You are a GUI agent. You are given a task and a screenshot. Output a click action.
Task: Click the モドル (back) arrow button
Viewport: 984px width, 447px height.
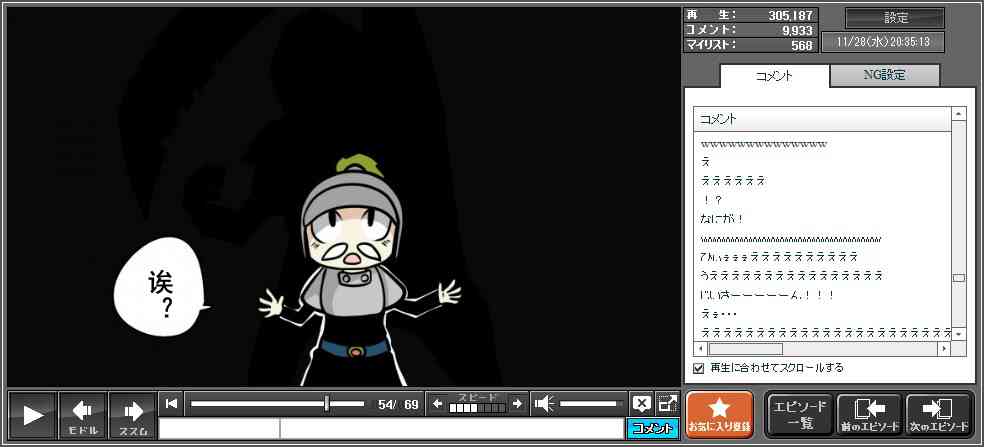[x=82, y=414]
